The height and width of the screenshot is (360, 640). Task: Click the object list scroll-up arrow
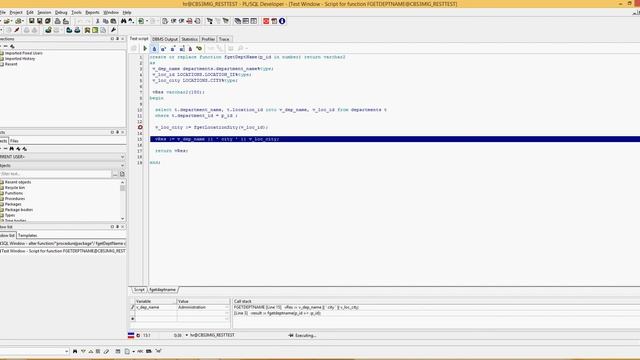coord(122,183)
